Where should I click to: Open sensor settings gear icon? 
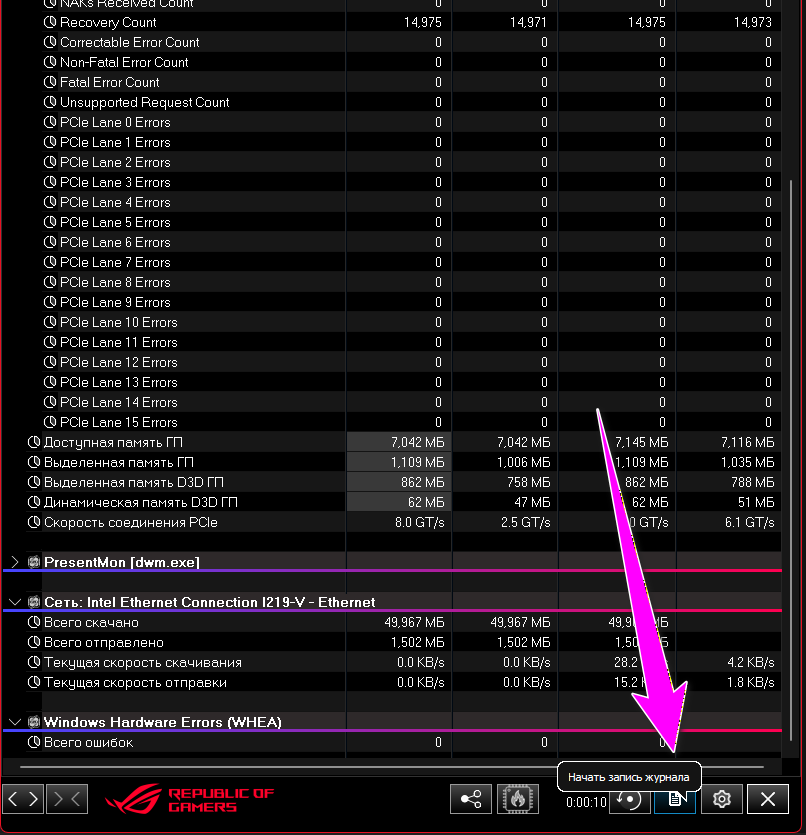[722, 799]
